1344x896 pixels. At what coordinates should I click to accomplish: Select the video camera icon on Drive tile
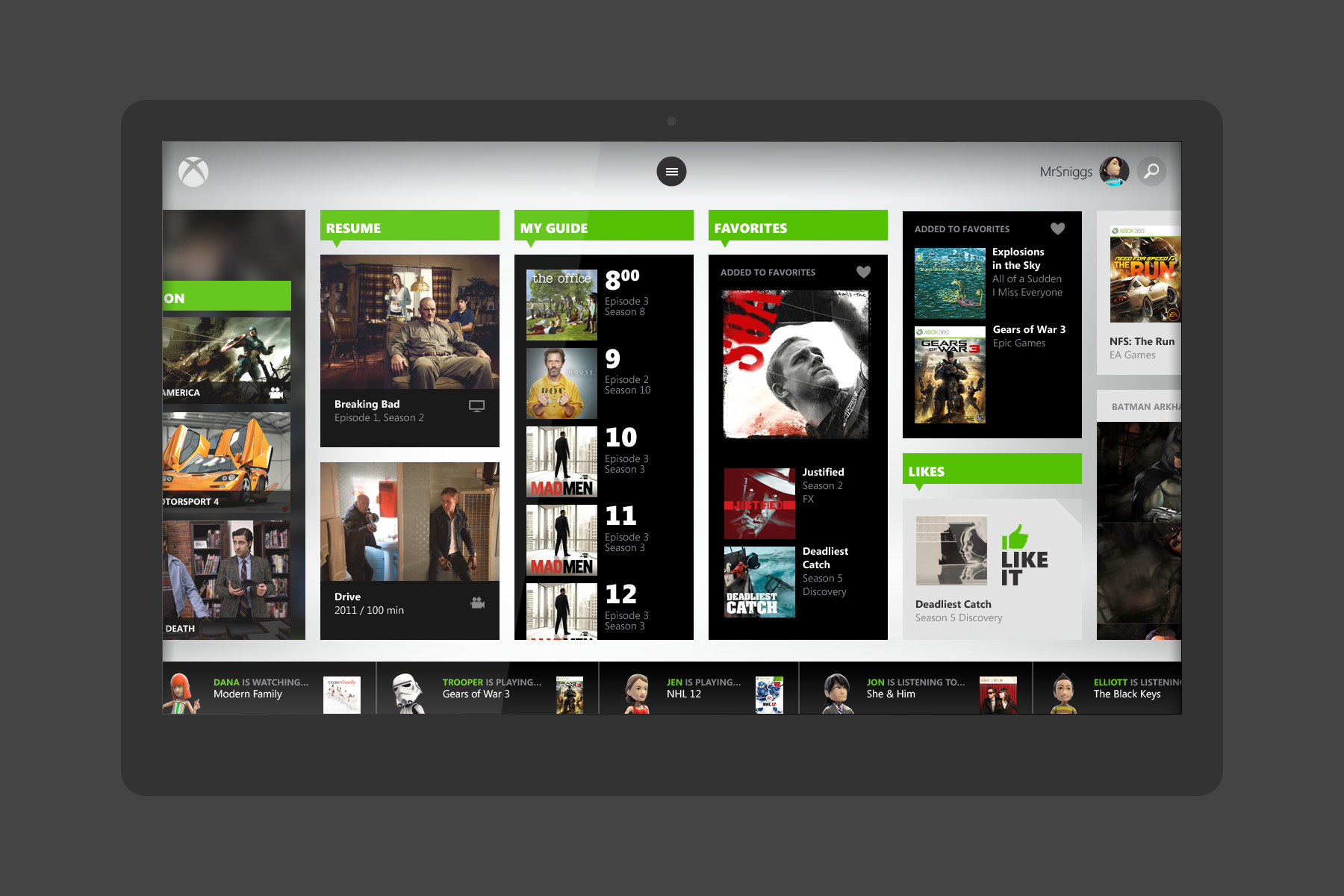tap(476, 603)
